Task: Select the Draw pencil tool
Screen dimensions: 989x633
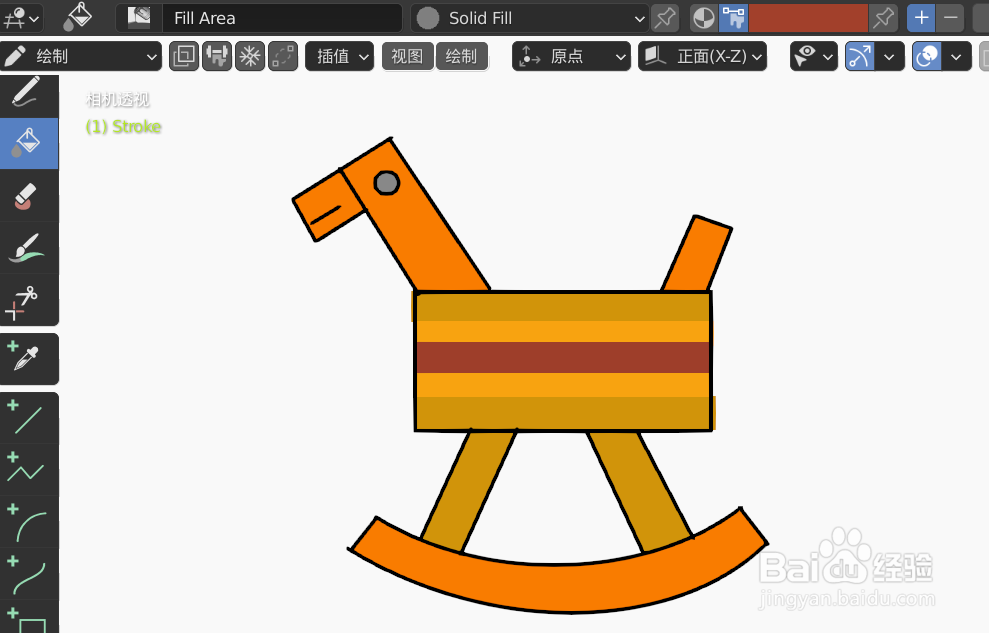Action: coord(28,93)
